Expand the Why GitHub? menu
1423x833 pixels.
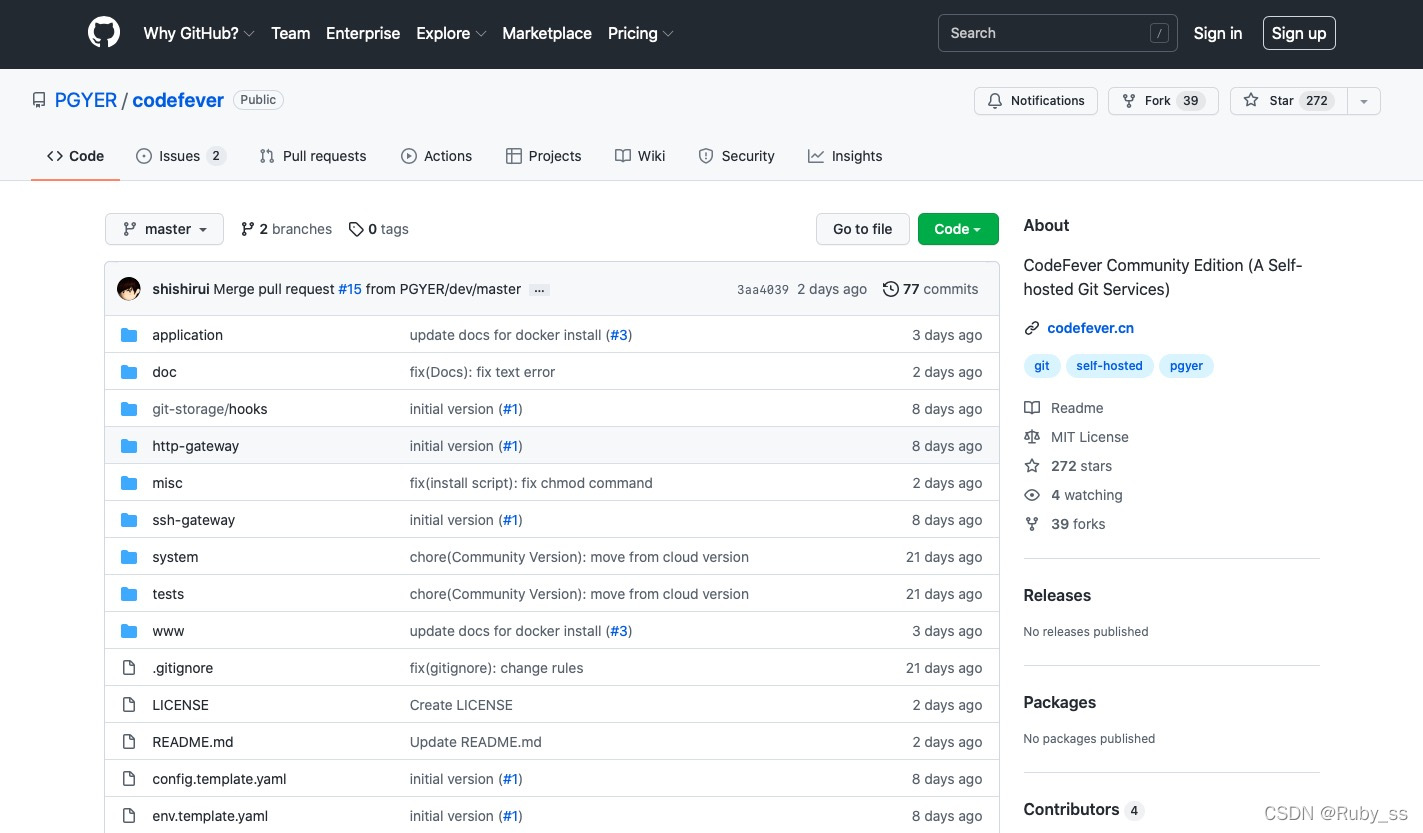199,33
